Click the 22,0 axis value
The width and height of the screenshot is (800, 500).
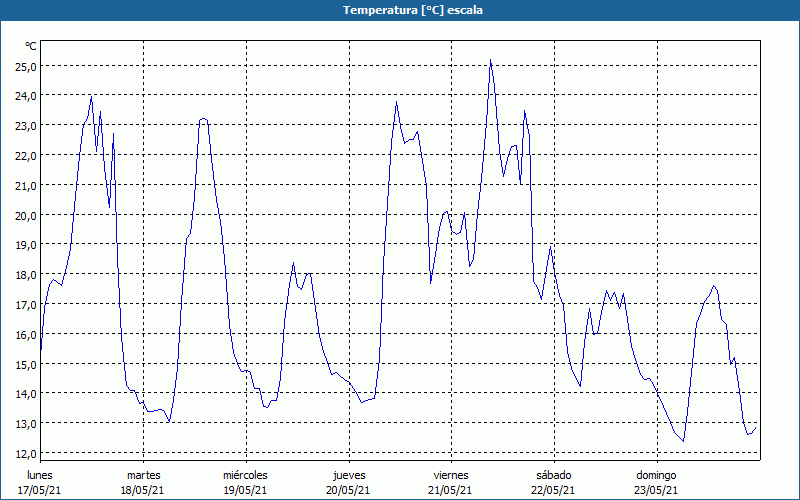coord(27,156)
